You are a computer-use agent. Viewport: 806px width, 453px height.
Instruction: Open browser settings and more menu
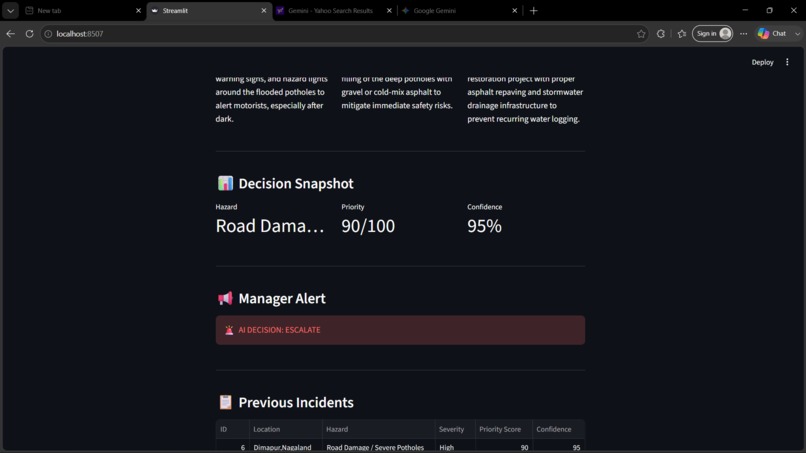tap(744, 33)
